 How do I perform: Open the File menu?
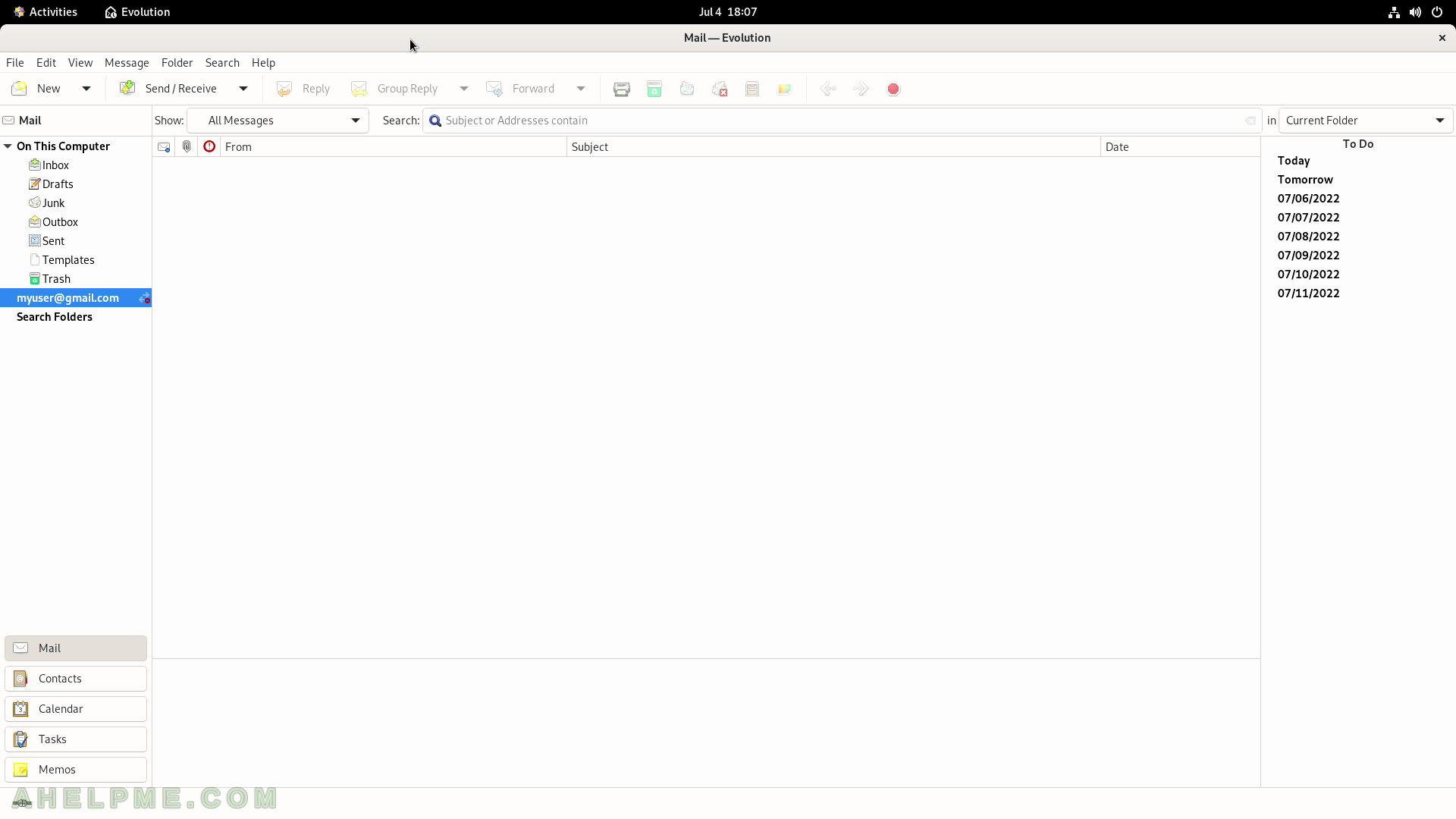coord(15,63)
